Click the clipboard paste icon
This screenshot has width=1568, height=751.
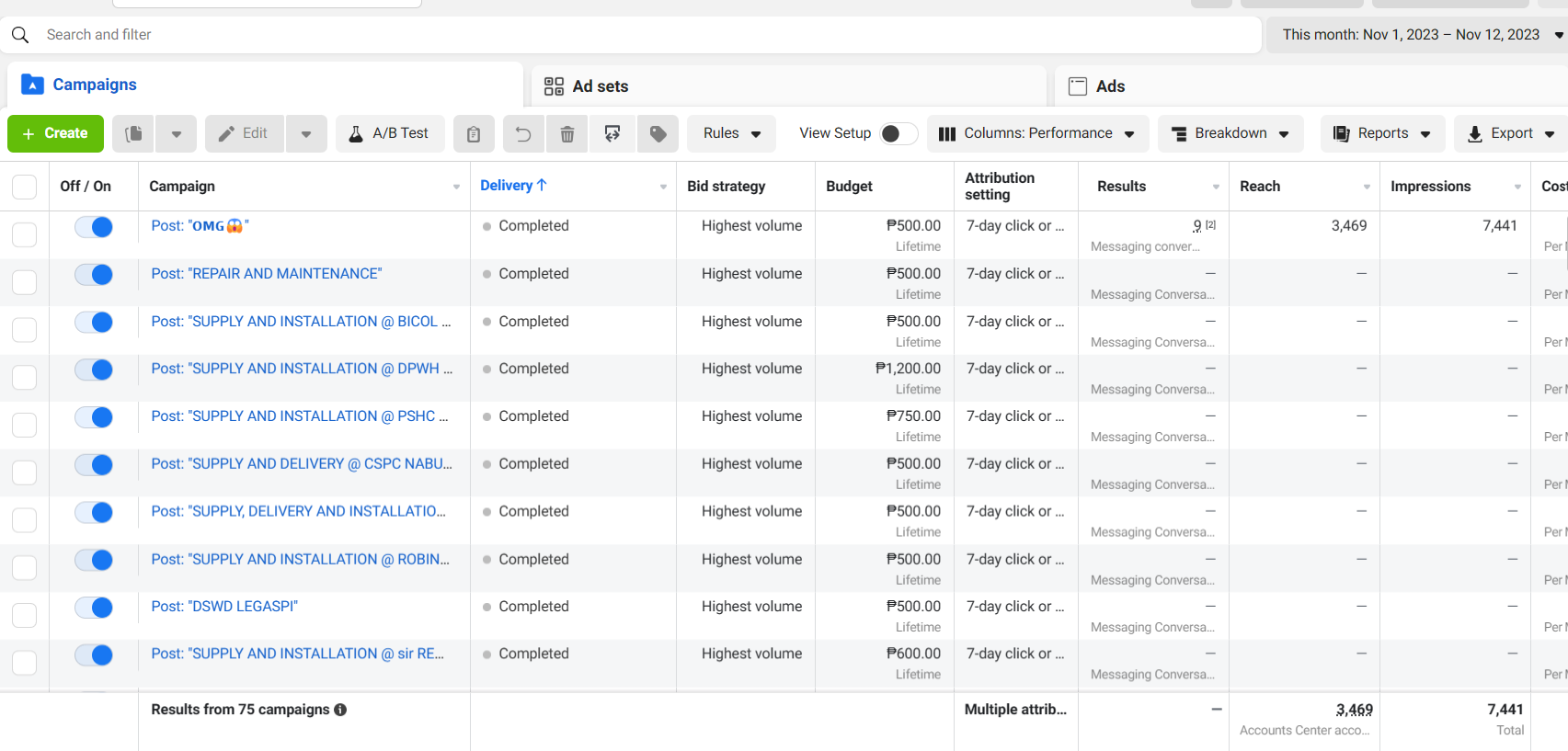point(474,134)
